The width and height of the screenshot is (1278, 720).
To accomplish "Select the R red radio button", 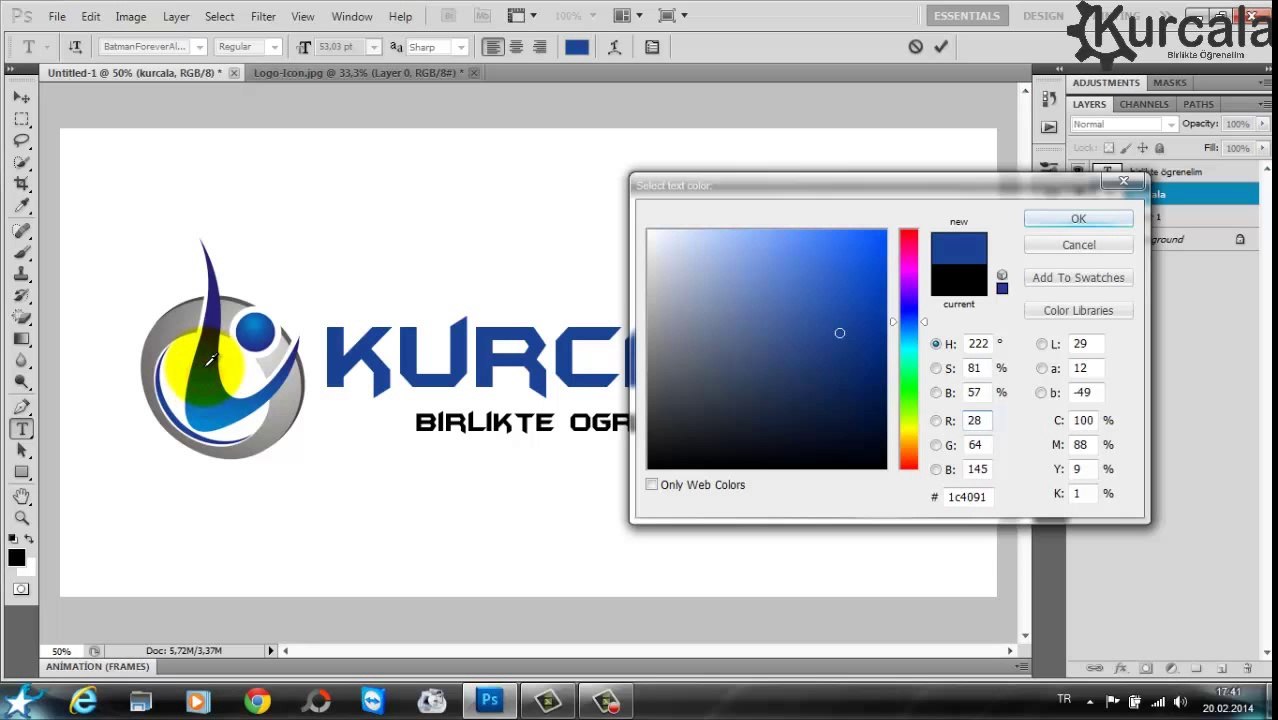I will point(936,421).
